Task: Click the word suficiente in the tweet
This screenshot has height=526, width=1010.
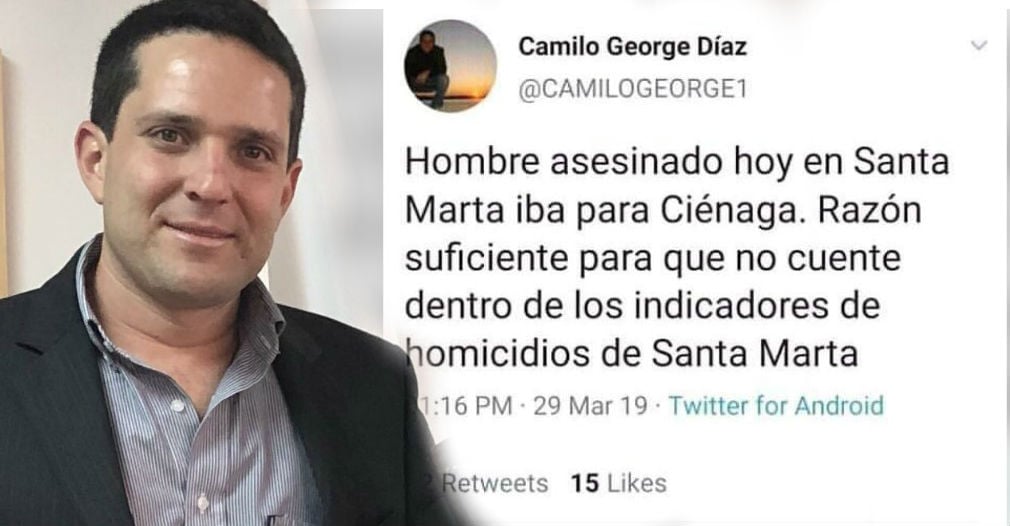Action: [486, 258]
